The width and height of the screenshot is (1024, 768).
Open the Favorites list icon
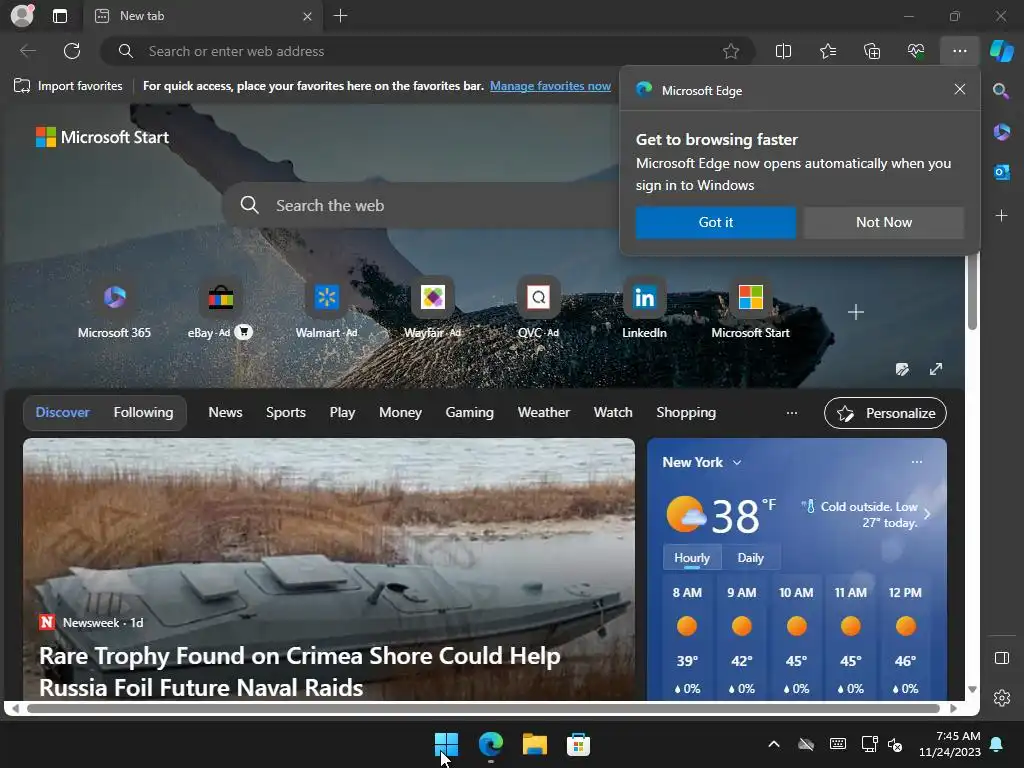pos(827,51)
